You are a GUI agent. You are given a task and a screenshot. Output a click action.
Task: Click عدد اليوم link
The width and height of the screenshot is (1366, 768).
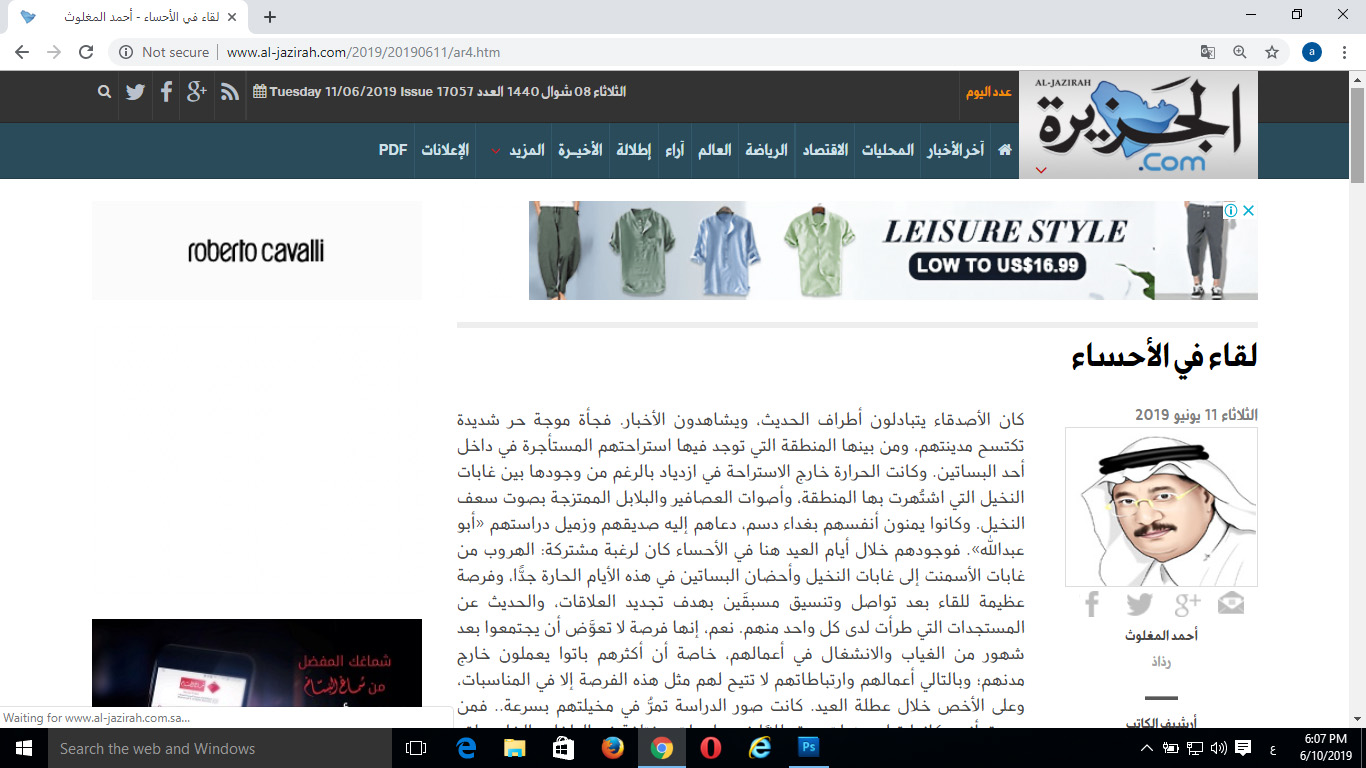pyautogui.click(x=989, y=92)
